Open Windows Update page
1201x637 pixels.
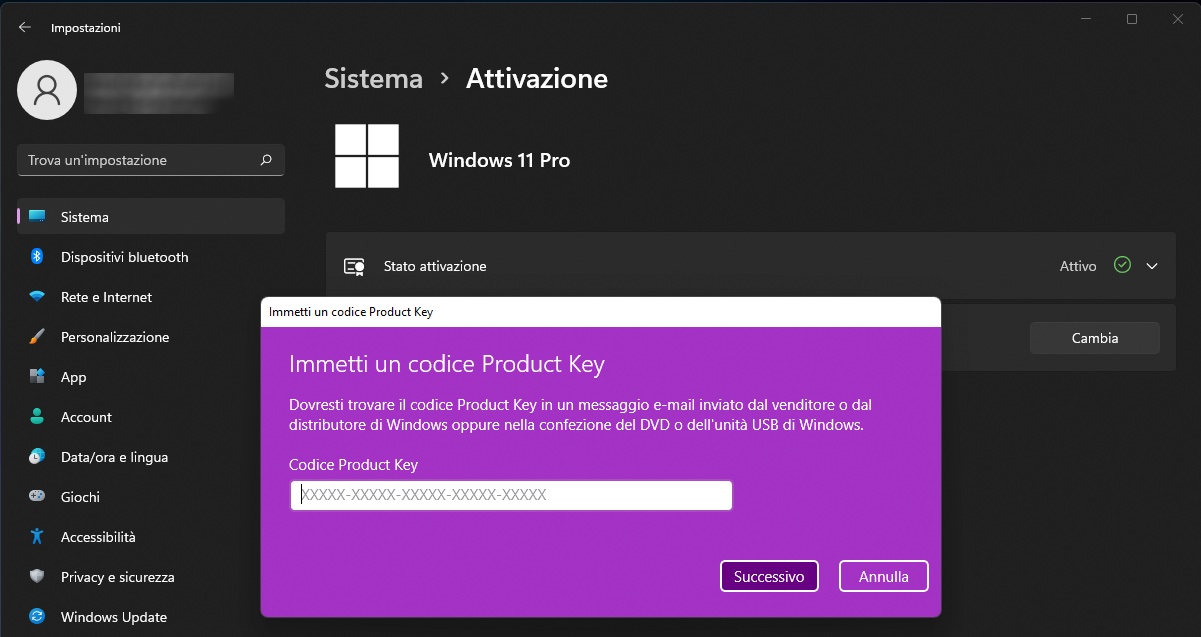113,617
